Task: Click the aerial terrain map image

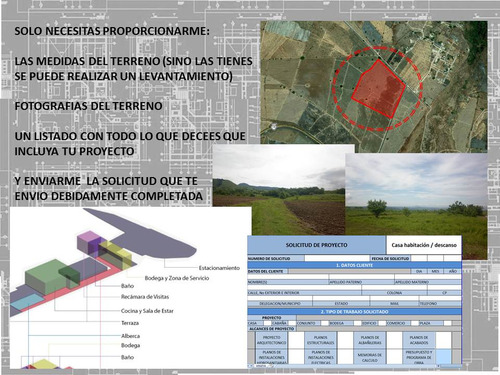Action: [374, 87]
